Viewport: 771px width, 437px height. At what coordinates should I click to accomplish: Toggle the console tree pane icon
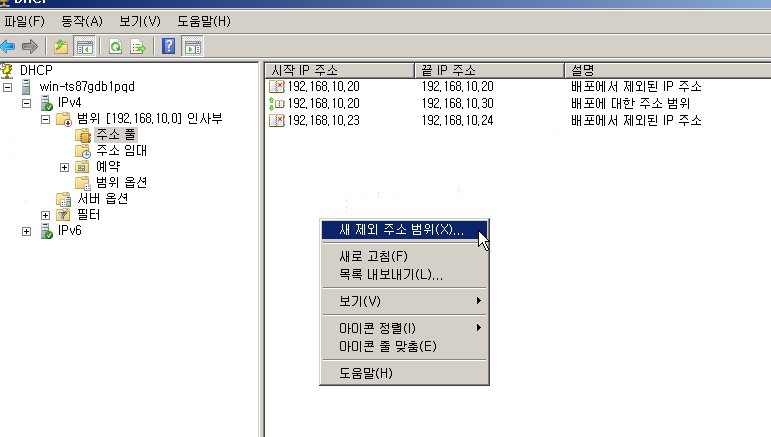[84, 47]
